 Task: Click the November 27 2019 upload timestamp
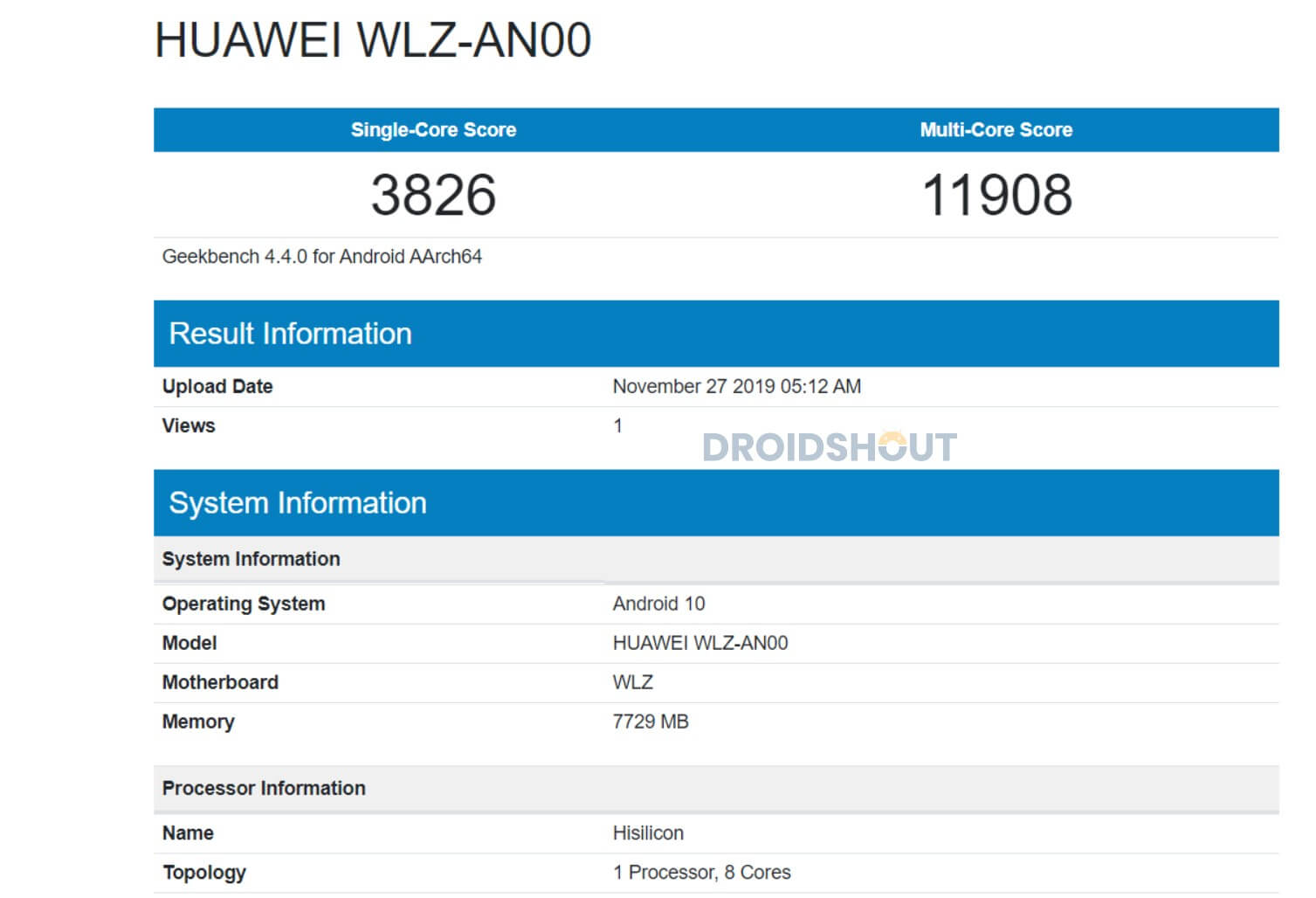pos(736,386)
